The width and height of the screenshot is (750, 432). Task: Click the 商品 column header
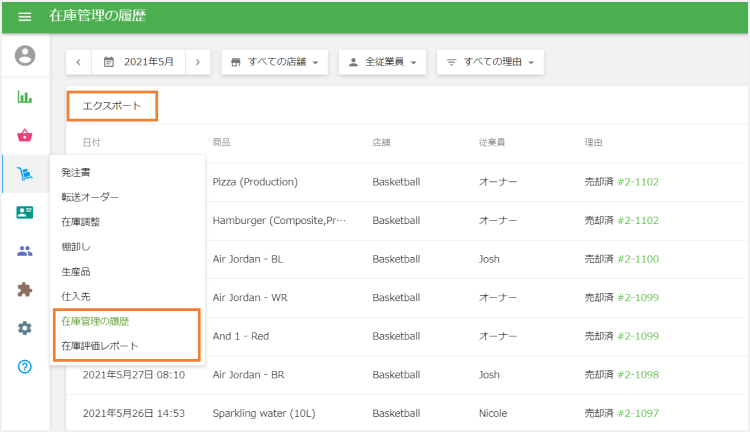click(221, 142)
